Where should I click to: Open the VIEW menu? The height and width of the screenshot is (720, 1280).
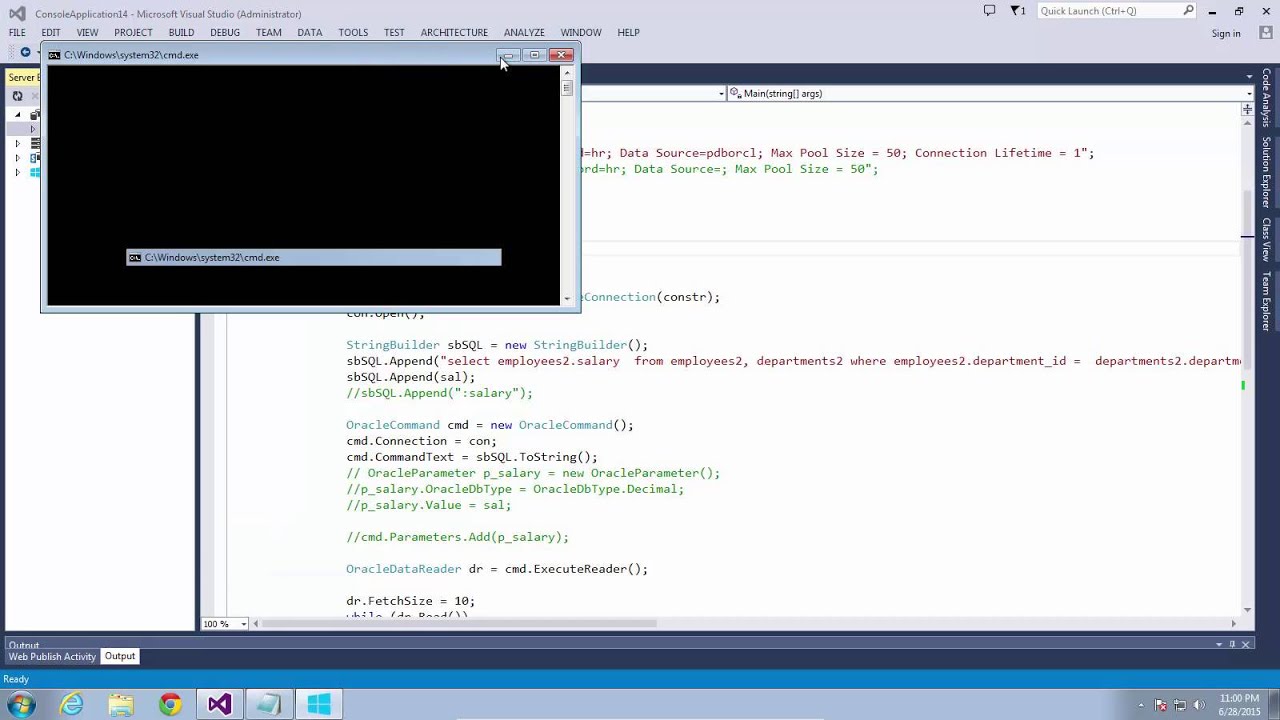(88, 32)
